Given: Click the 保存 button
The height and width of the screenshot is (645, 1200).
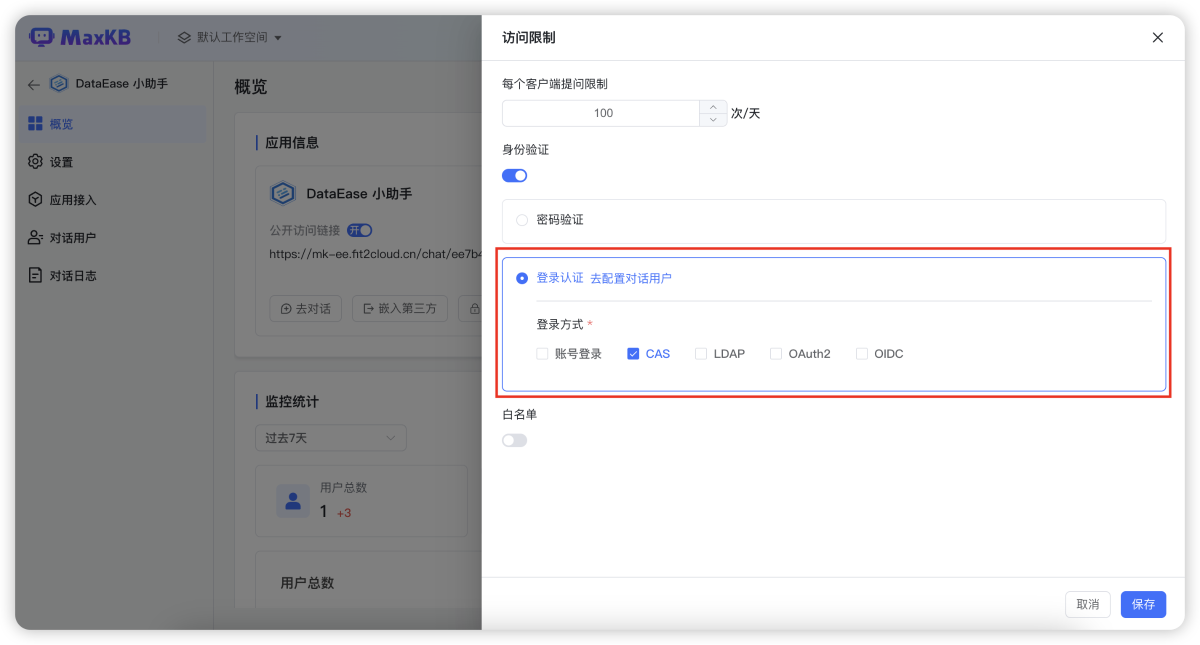Looking at the screenshot, I should tap(1142, 604).
